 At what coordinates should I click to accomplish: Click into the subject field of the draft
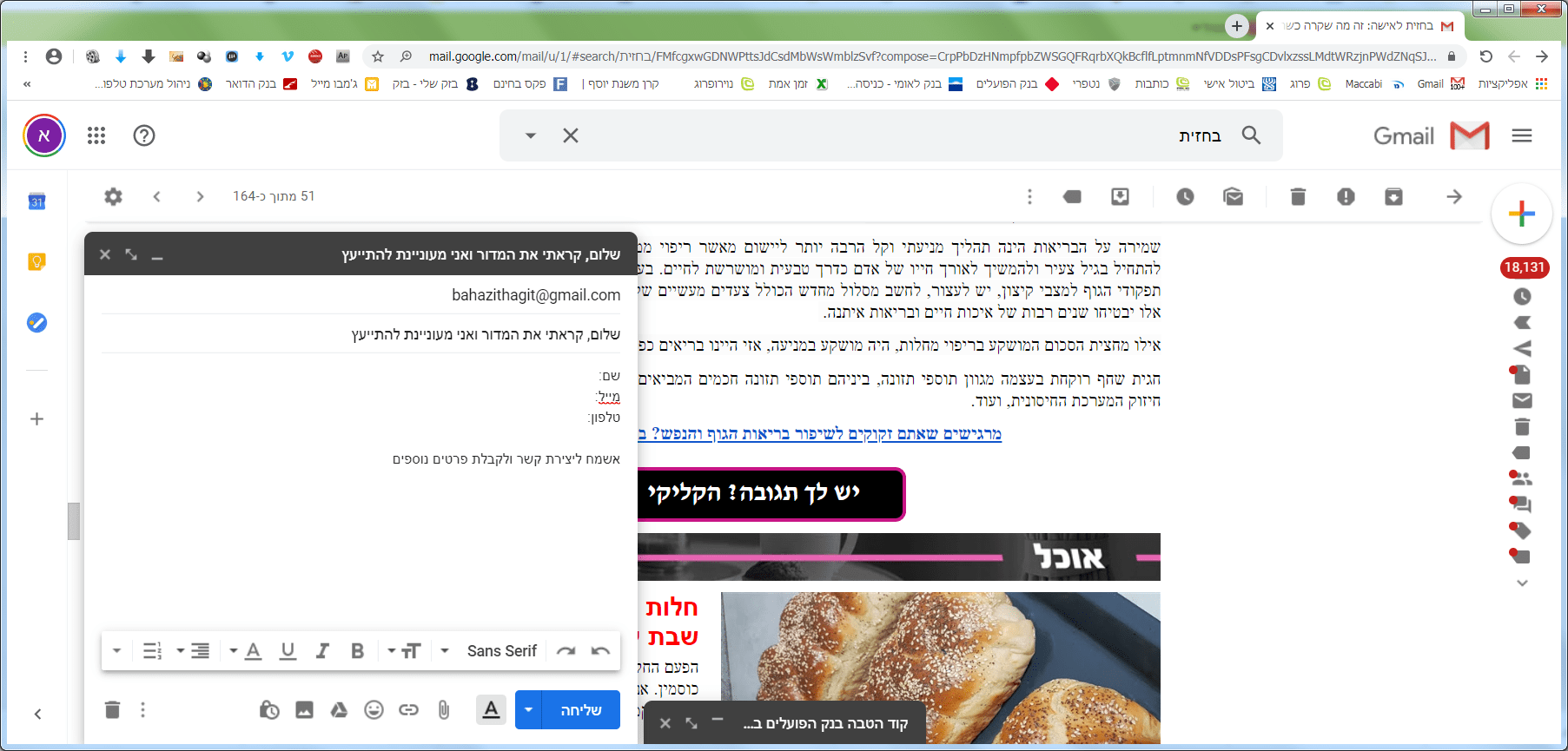coord(361,334)
